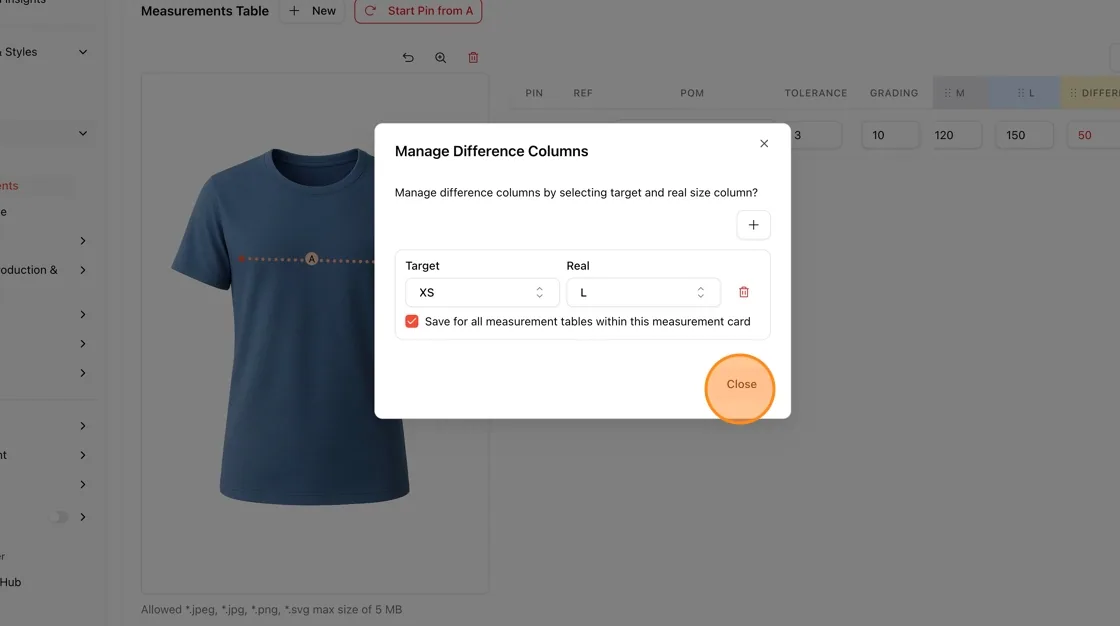Click the Start Pin from A button
Screen dimensions: 1120x626
[418, 11]
